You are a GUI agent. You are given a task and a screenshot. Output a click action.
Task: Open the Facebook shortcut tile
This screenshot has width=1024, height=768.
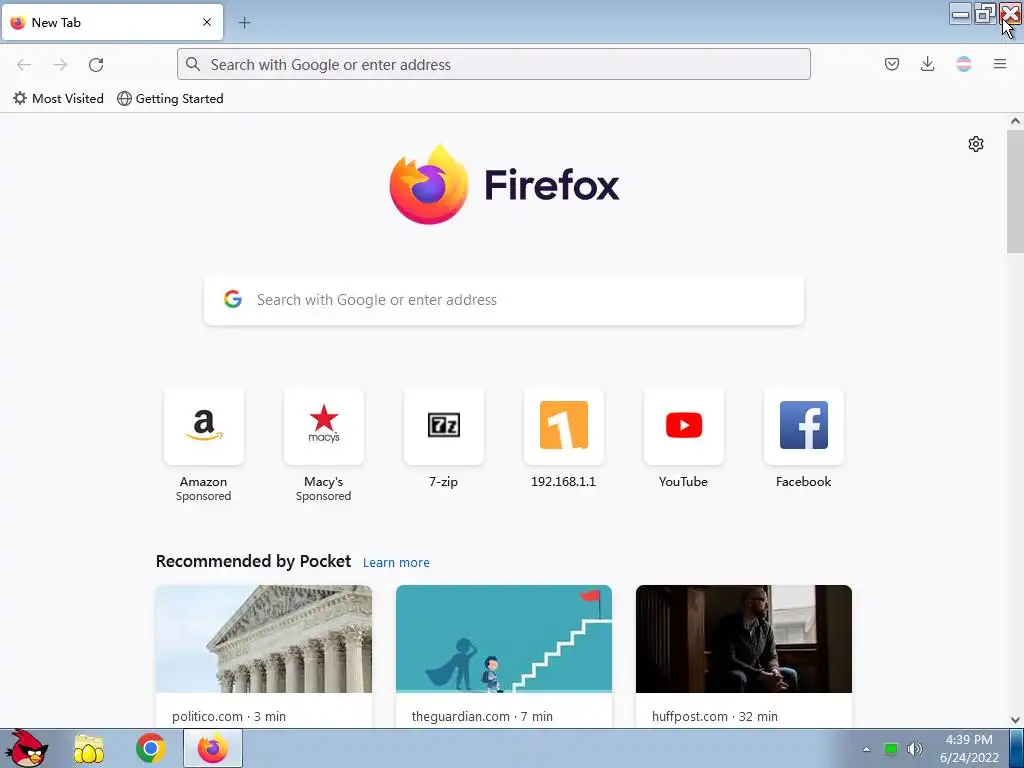803,438
